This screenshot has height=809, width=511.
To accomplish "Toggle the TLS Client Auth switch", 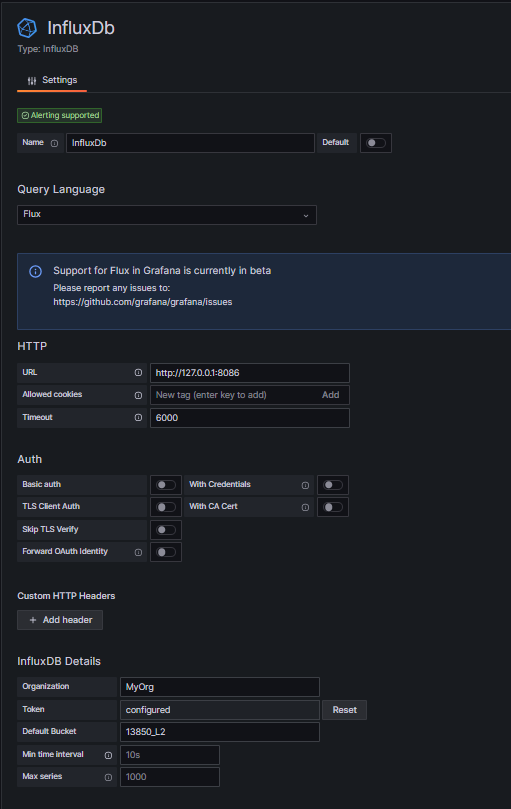I will (x=166, y=507).
